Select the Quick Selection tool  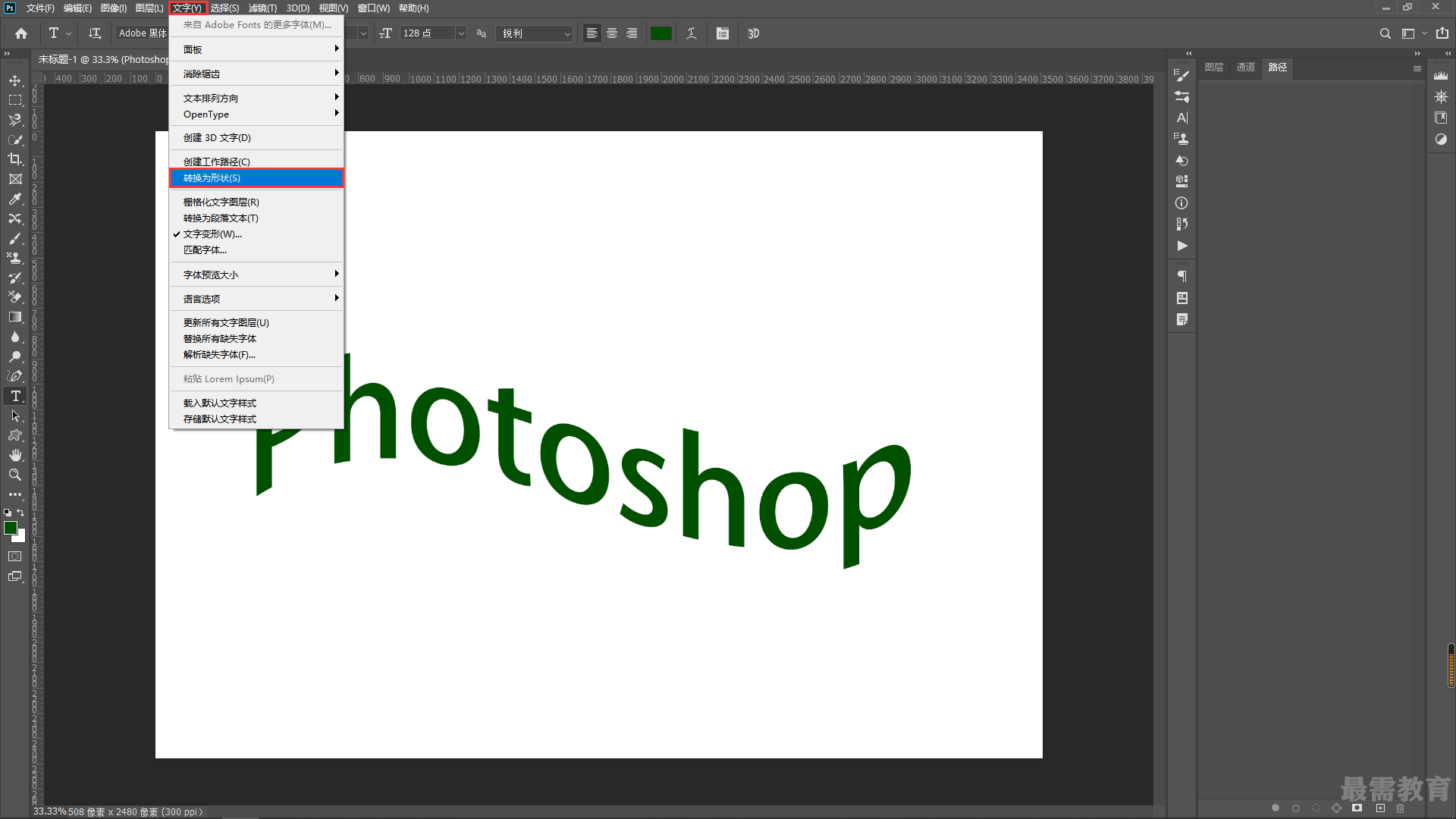pyautogui.click(x=15, y=140)
